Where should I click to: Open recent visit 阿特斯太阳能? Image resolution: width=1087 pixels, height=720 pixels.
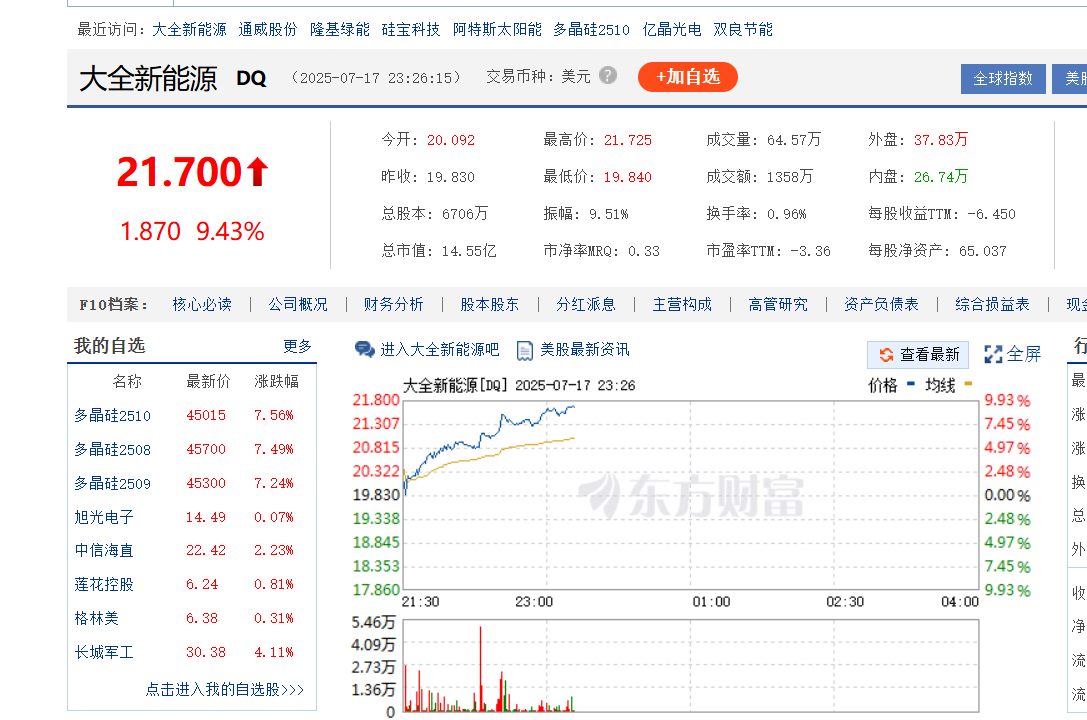[497, 30]
